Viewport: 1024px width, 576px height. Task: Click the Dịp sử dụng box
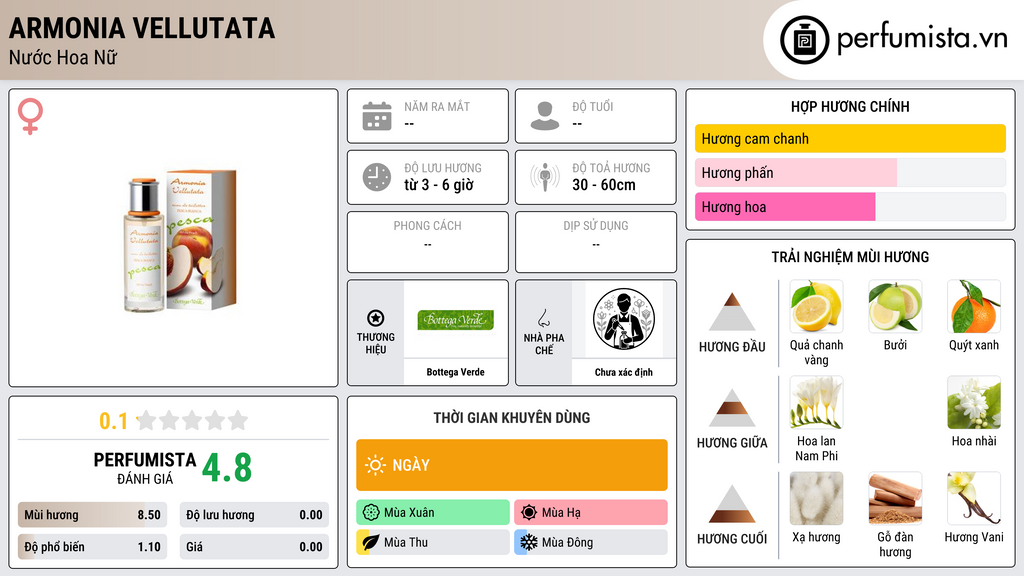coord(596,242)
